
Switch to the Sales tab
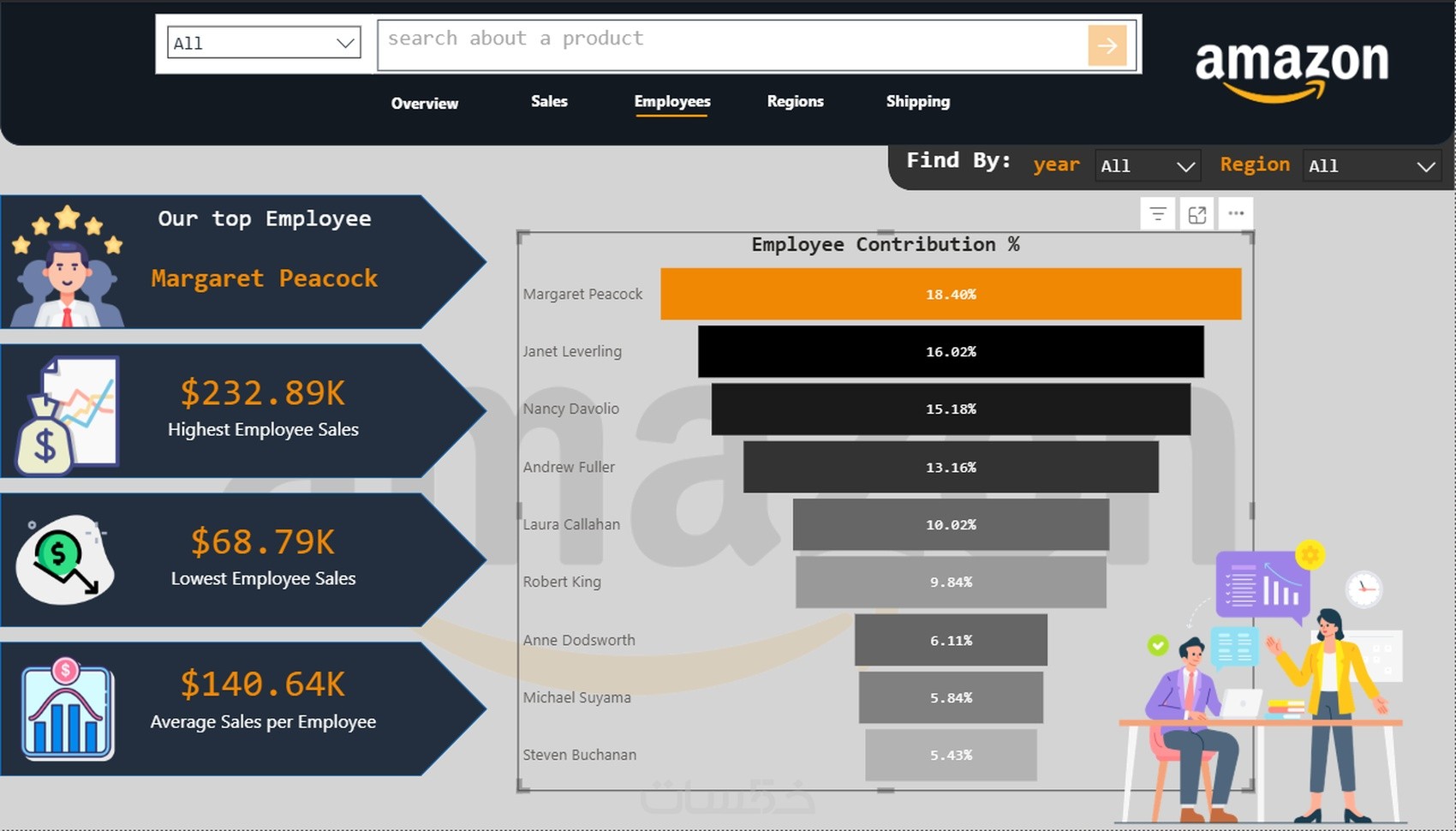click(549, 101)
